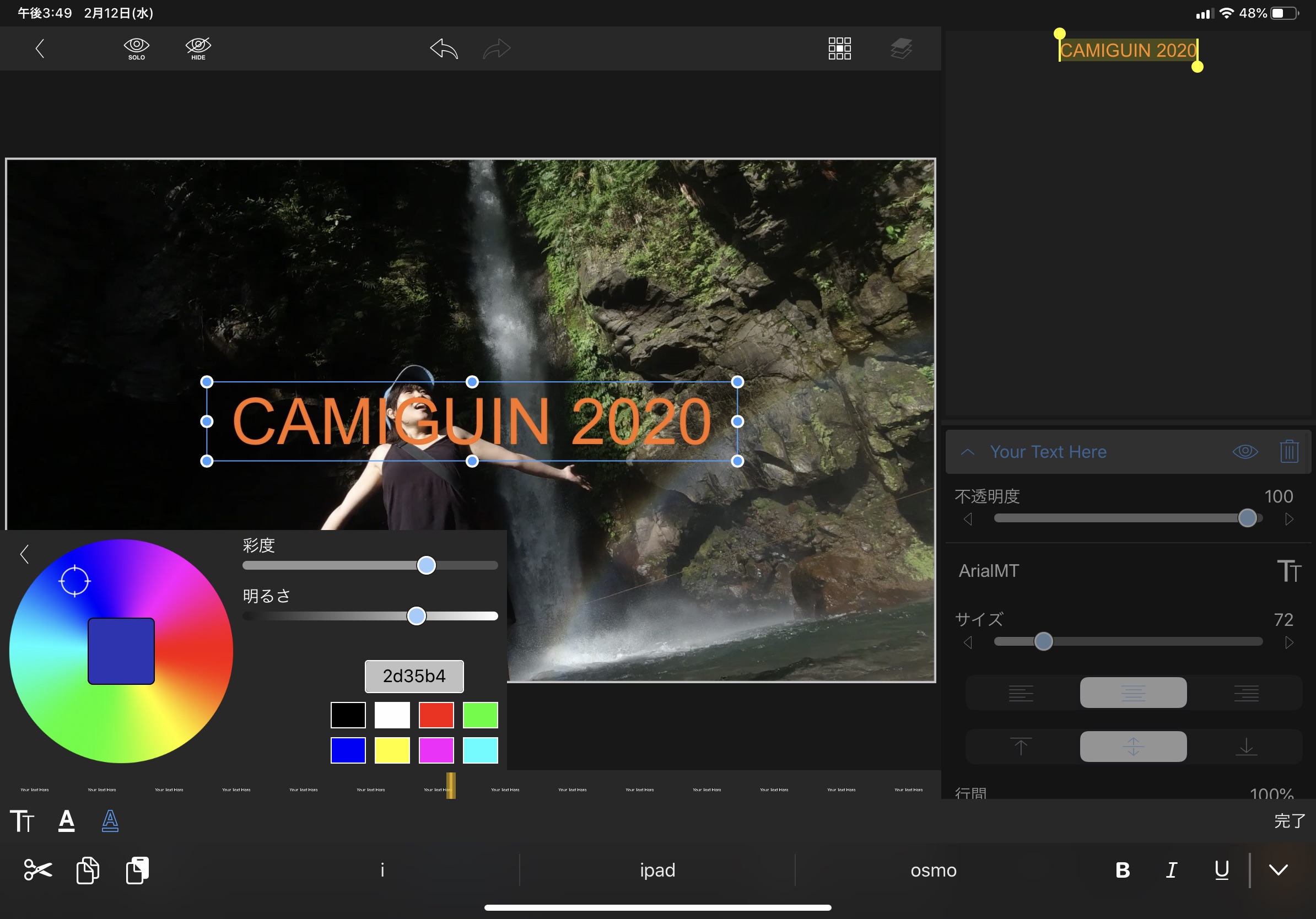Screen dimensions: 1316x919
Task: Dismiss keyboard with down chevron
Action: click(1278, 870)
